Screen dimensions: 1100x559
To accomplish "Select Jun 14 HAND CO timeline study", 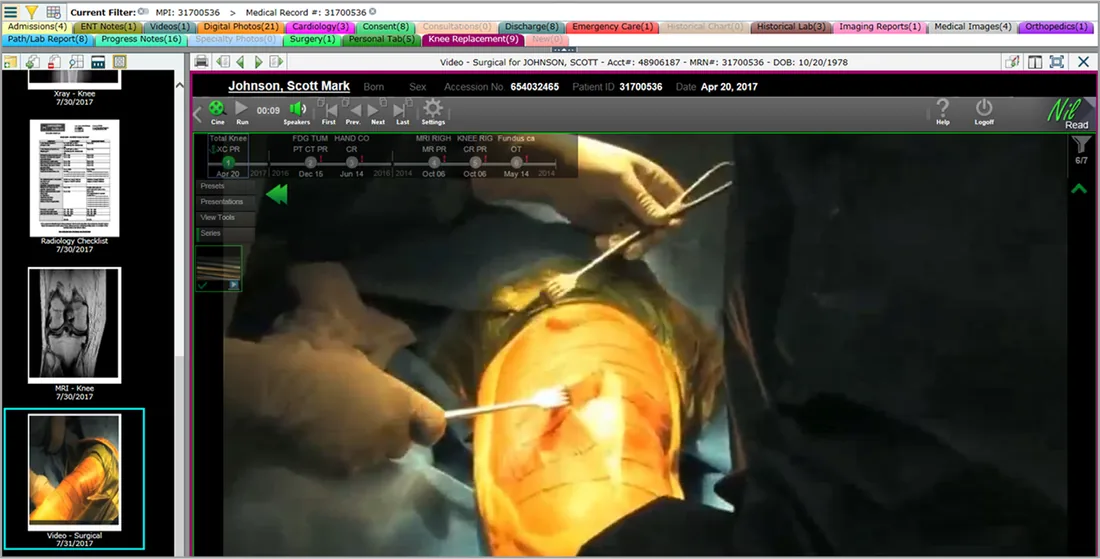I will (351, 156).
